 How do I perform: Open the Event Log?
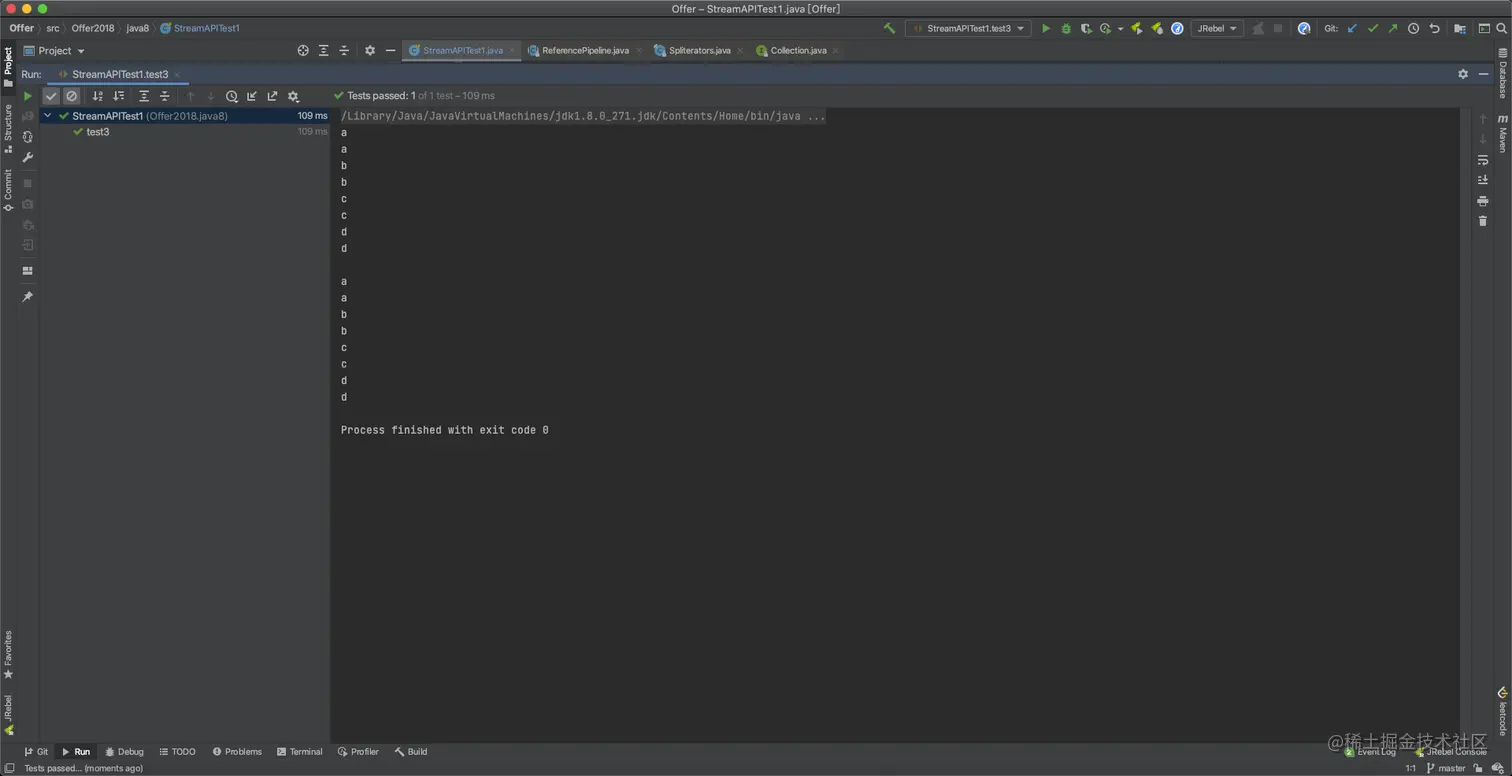[x=1370, y=751]
